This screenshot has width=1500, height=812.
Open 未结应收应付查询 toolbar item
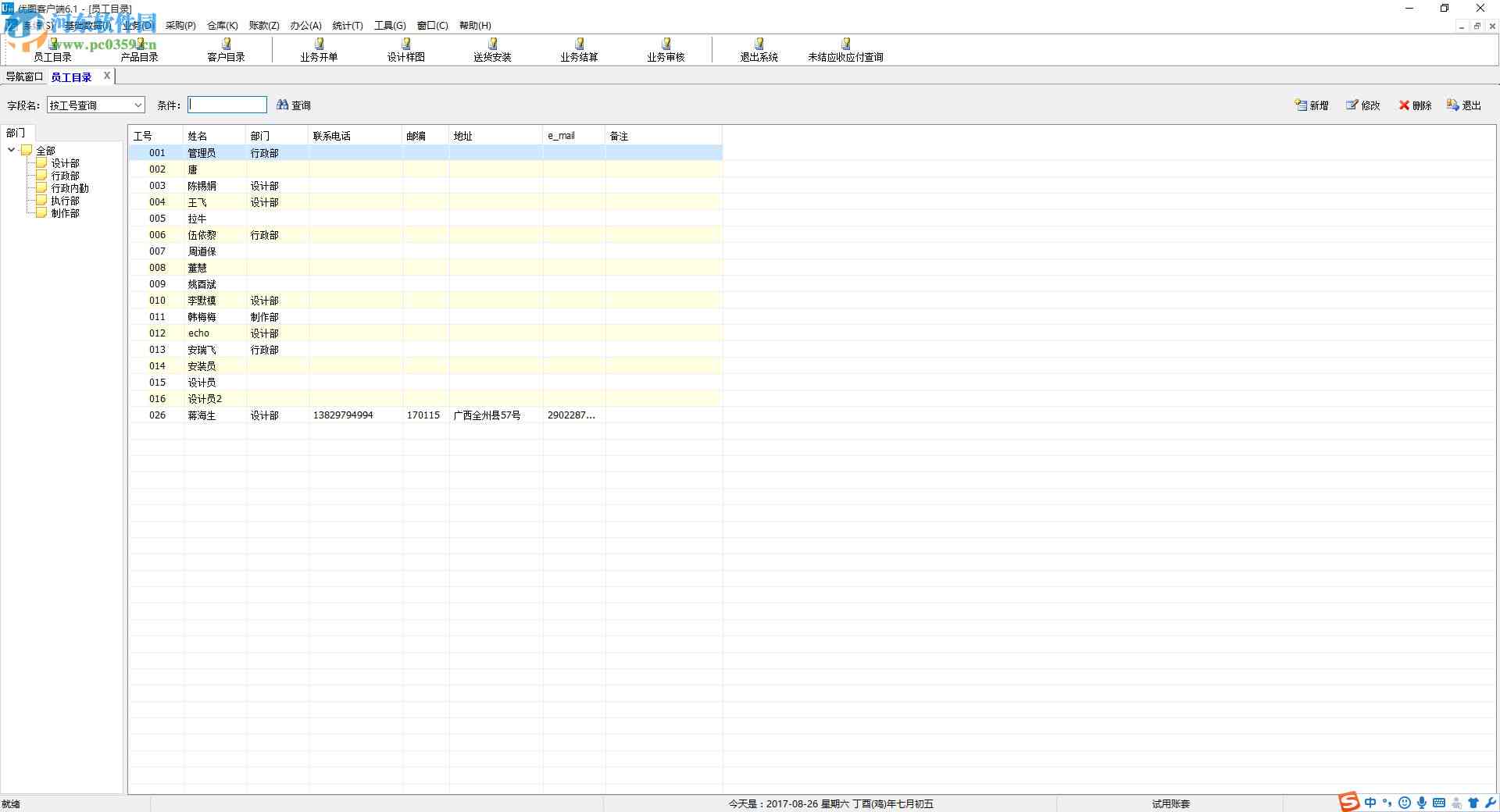845,50
